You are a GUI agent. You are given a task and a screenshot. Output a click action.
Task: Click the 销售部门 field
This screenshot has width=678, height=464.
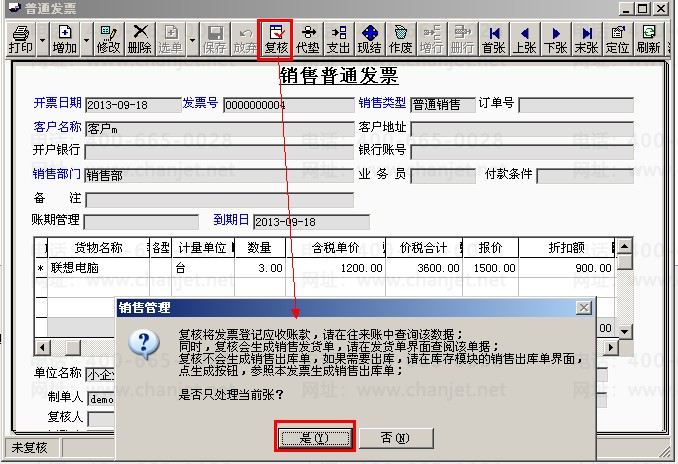219,176
